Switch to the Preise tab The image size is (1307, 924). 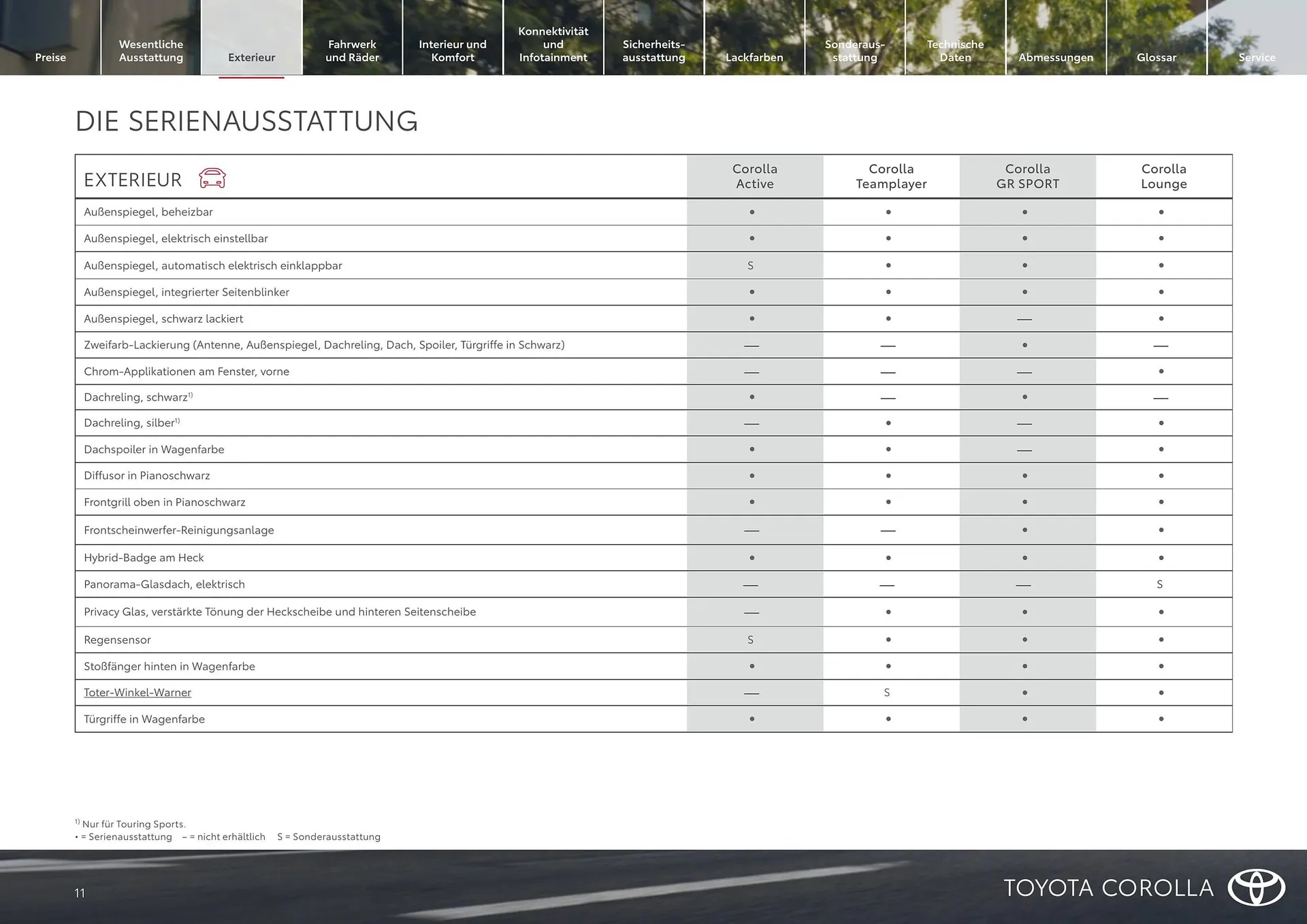click(x=50, y=57)
